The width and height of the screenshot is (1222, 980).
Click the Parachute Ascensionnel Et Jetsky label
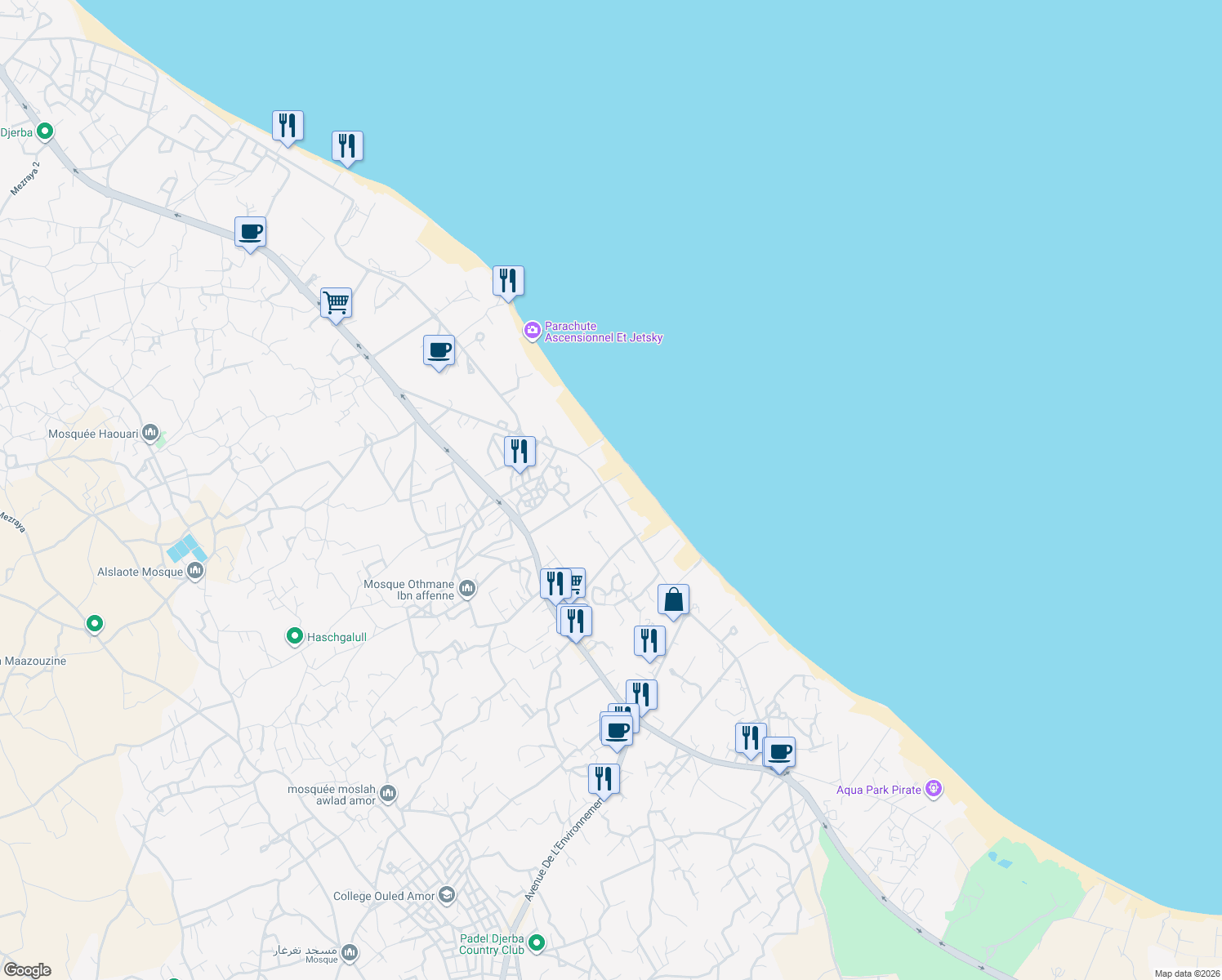pos(604,332)
